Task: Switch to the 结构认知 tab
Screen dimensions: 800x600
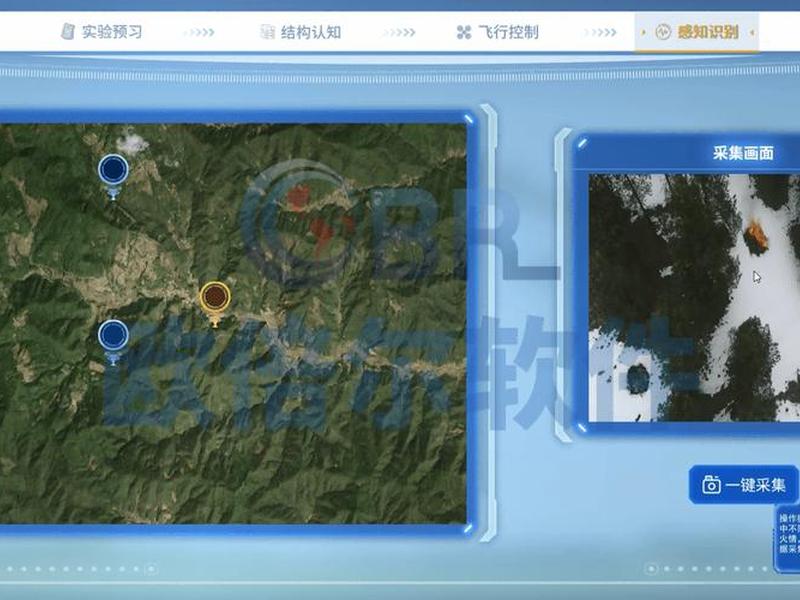Action: pyautogui.click(x=300, y=32)
